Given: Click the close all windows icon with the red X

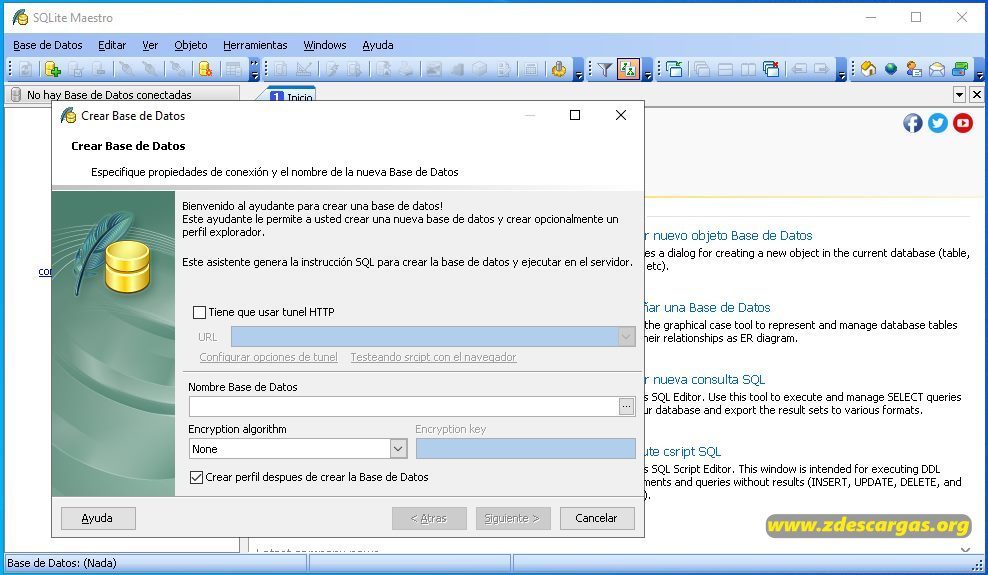Looking at the screenshot, I should pyautogui.click(x=771, y=69).
